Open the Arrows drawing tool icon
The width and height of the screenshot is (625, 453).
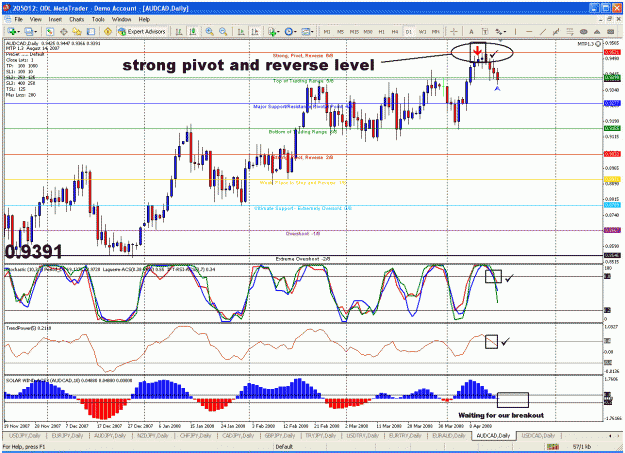pos(499,32)
